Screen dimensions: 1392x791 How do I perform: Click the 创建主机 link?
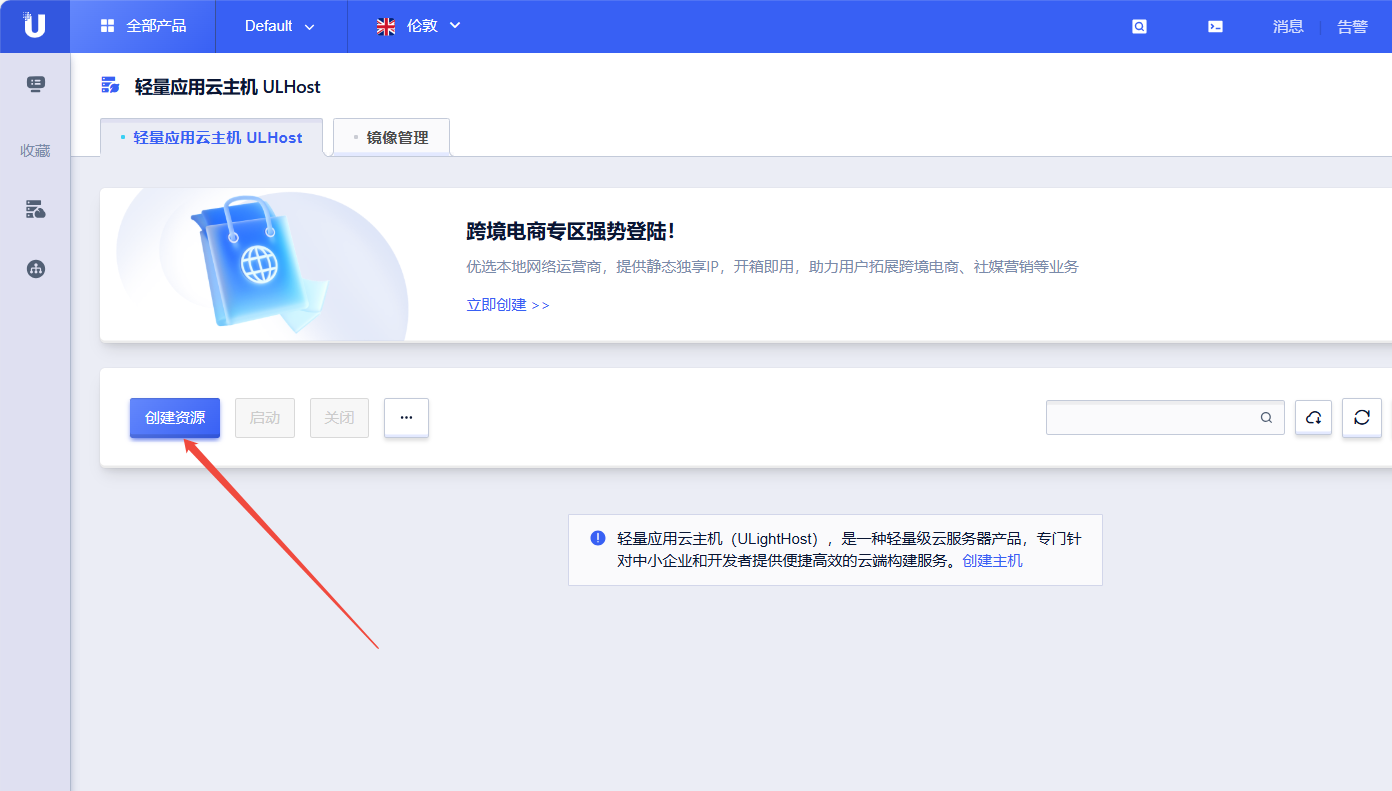click(x=992, y=561)
